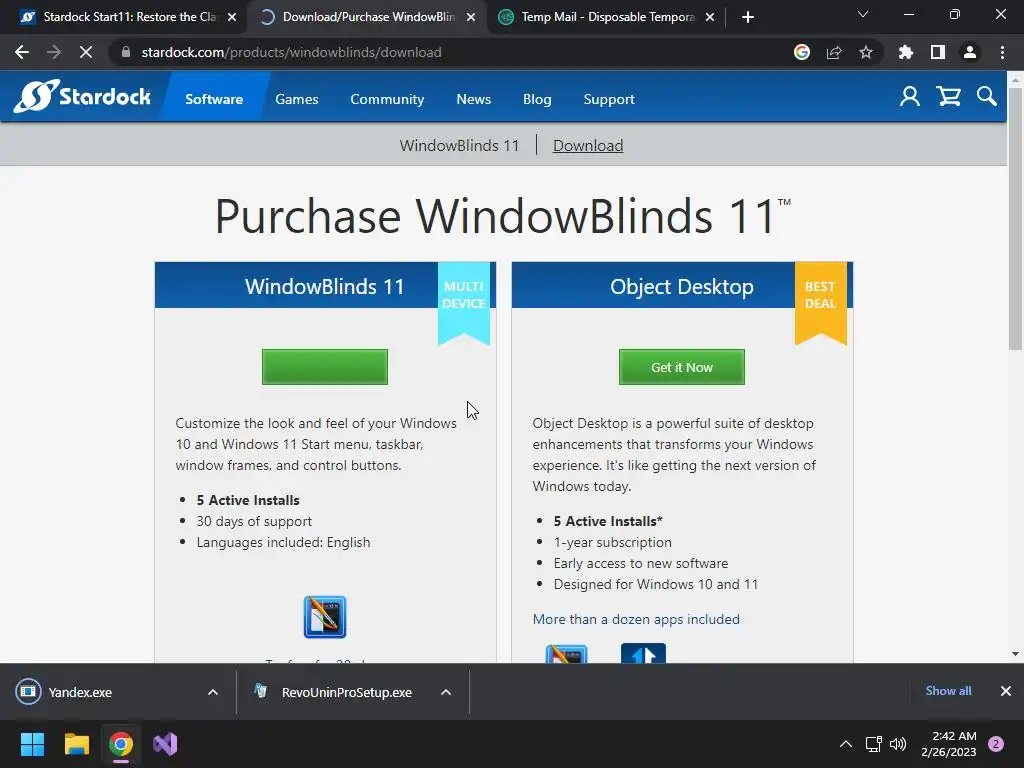Show hidden system tray icons
This screenshot has height=768, width=1024.
(x=846, y=744)
